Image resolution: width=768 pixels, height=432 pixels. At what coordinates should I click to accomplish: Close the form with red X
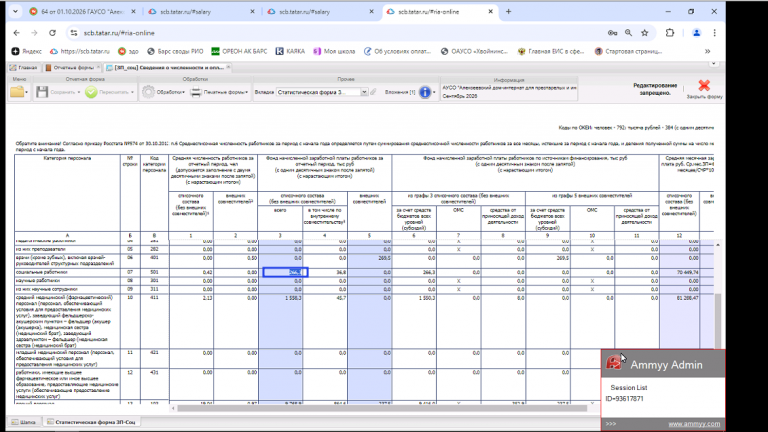(704, 85)
